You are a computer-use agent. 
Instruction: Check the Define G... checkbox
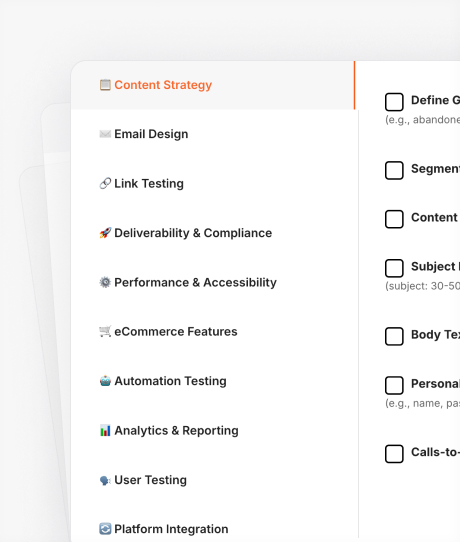tap(394, 102)
